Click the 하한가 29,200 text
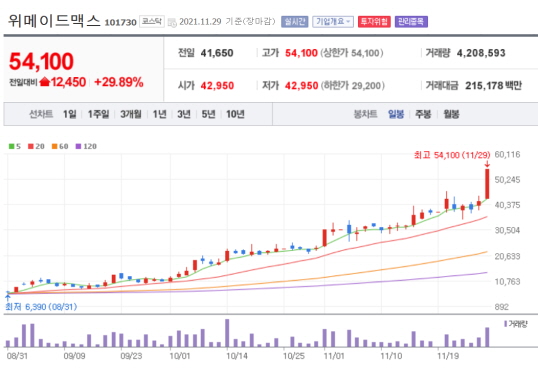This screenshot has height=375, width=538. (x=353, y=85)
